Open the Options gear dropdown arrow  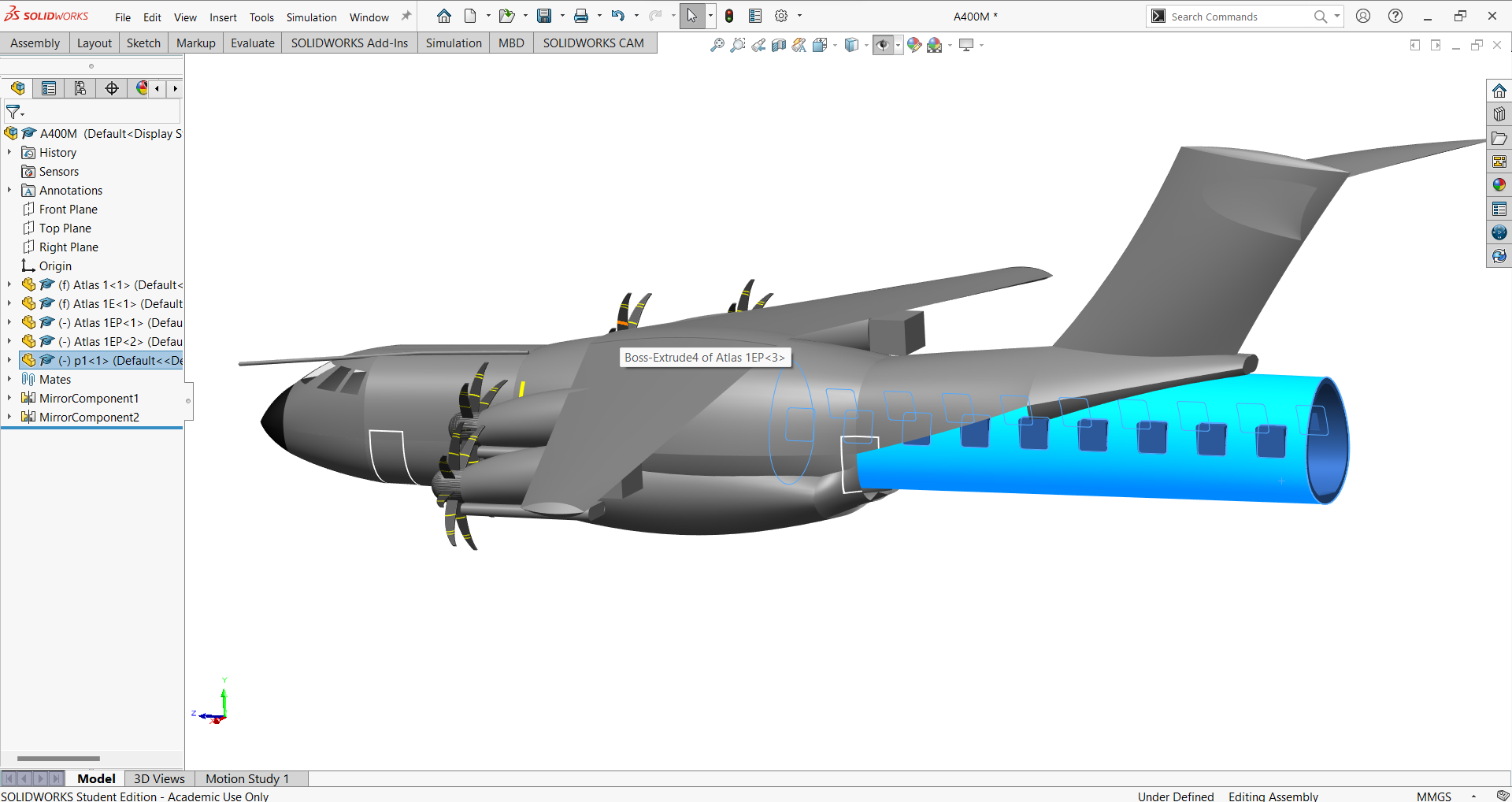click(799, 16)
